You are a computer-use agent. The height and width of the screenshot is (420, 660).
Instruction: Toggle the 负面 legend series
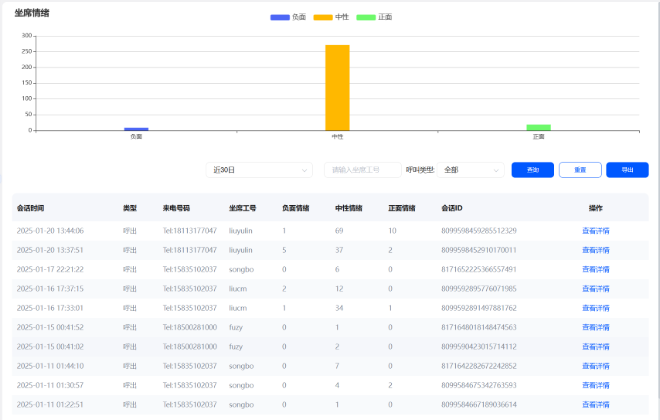coord(288,17)
